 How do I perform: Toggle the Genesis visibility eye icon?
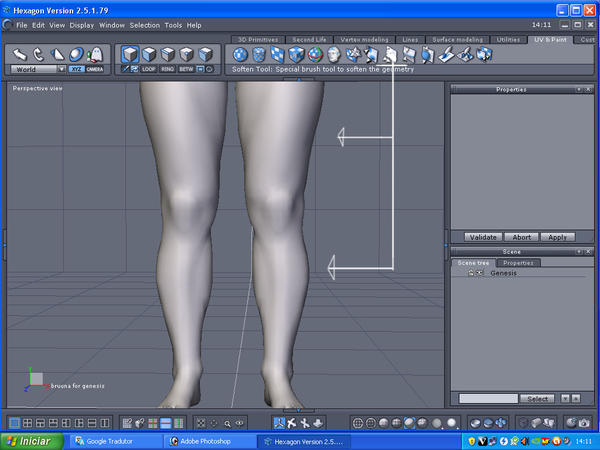[x=480, y=272]
